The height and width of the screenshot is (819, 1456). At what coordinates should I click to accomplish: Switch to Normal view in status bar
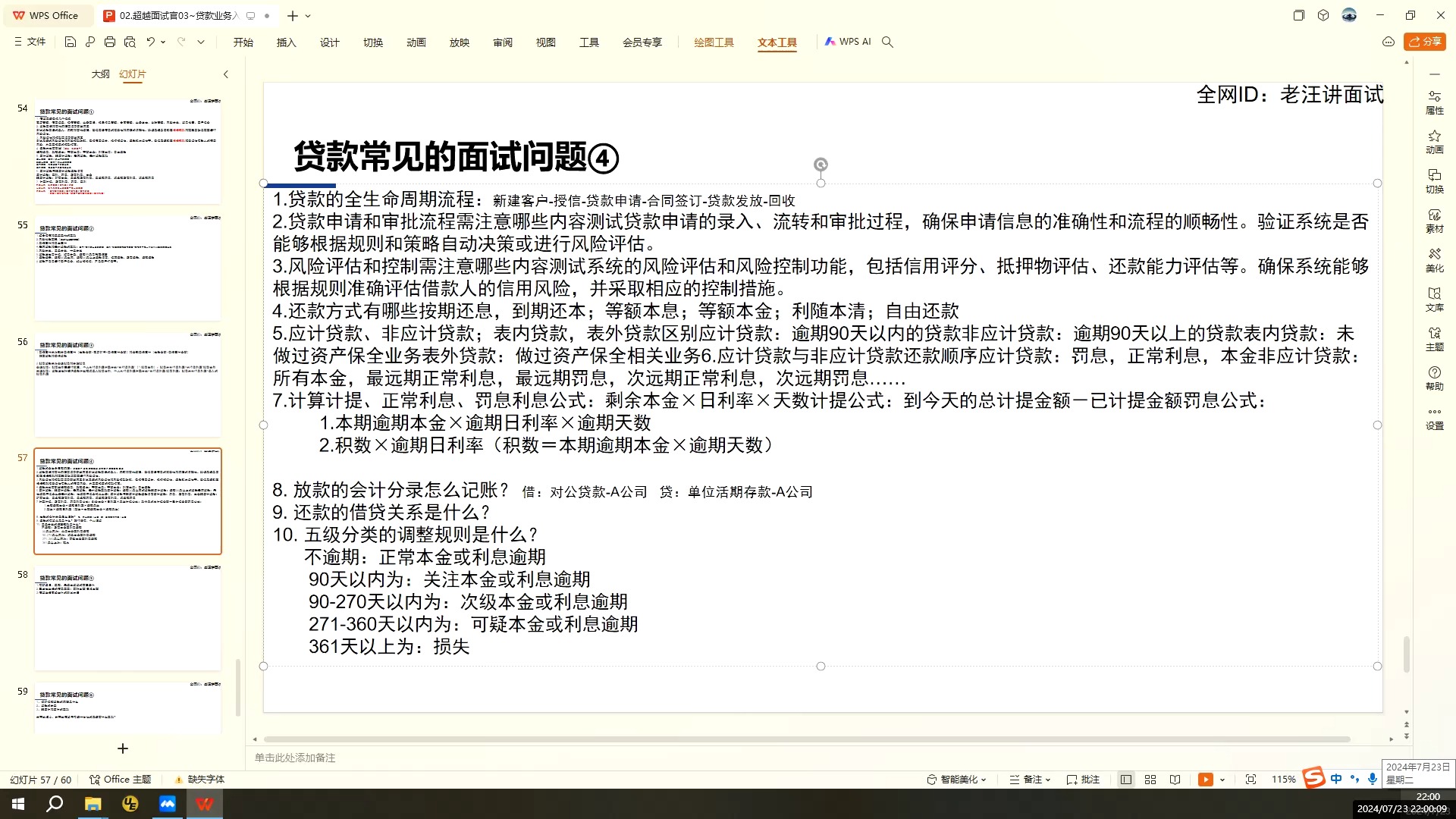[x=1126, y=780]
